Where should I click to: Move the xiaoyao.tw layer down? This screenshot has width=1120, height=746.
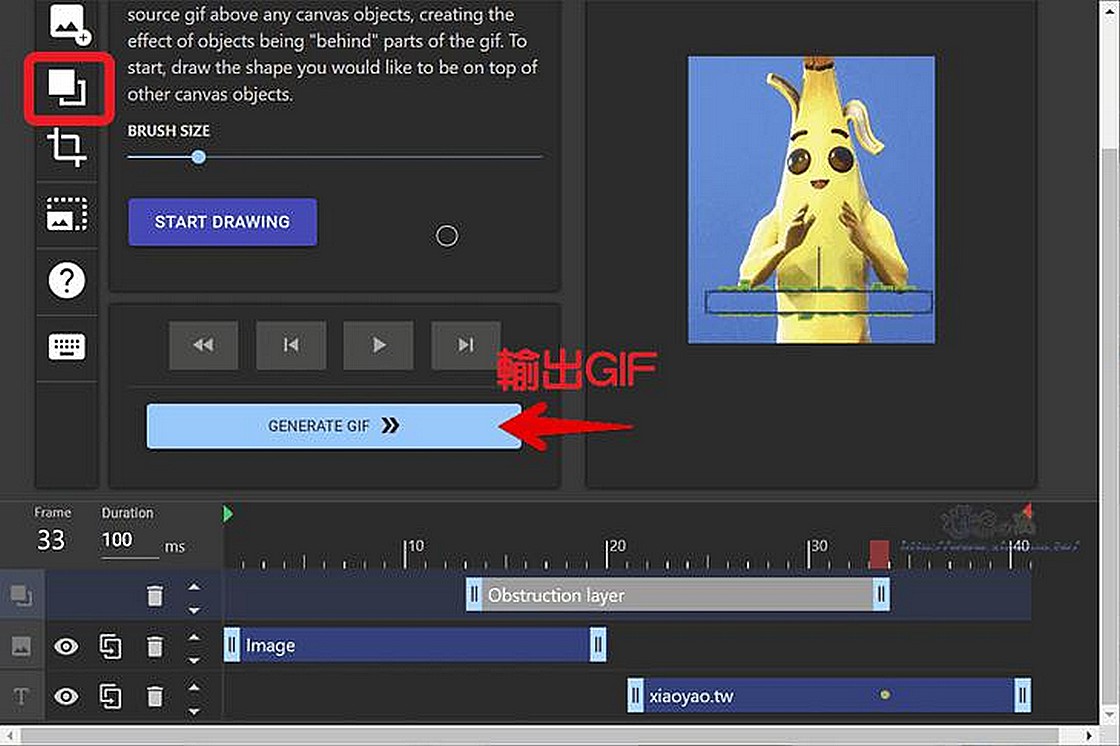coord(194,711)
